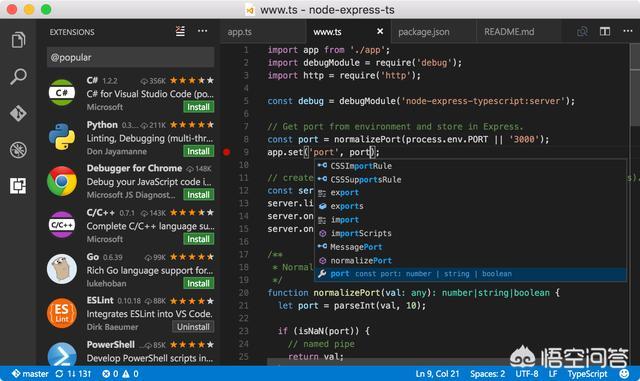Open the Debug view bug icon

coord(18,150)
